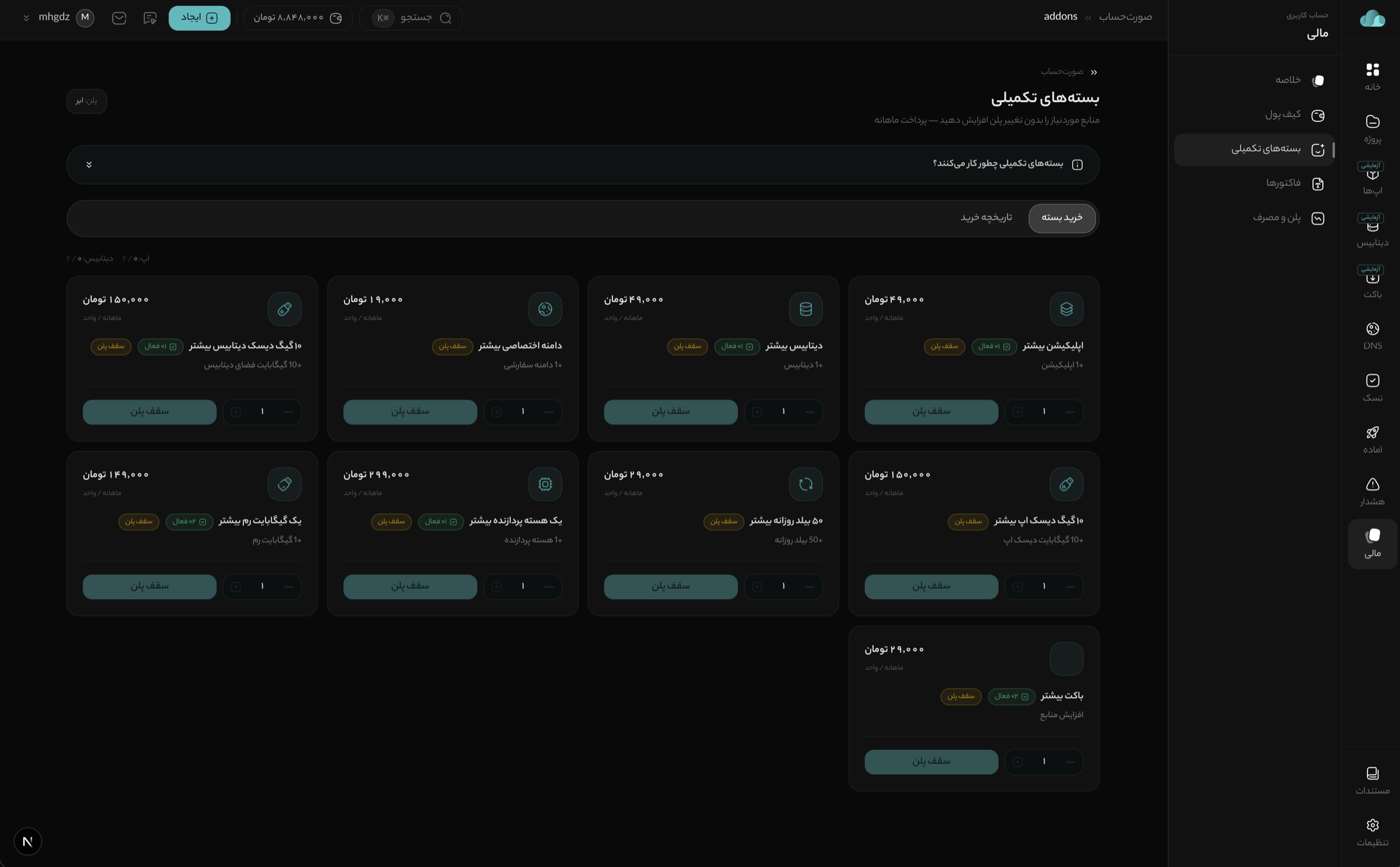
Task: Open تنظیمات settings gear icon
Action: point(1372,832)
